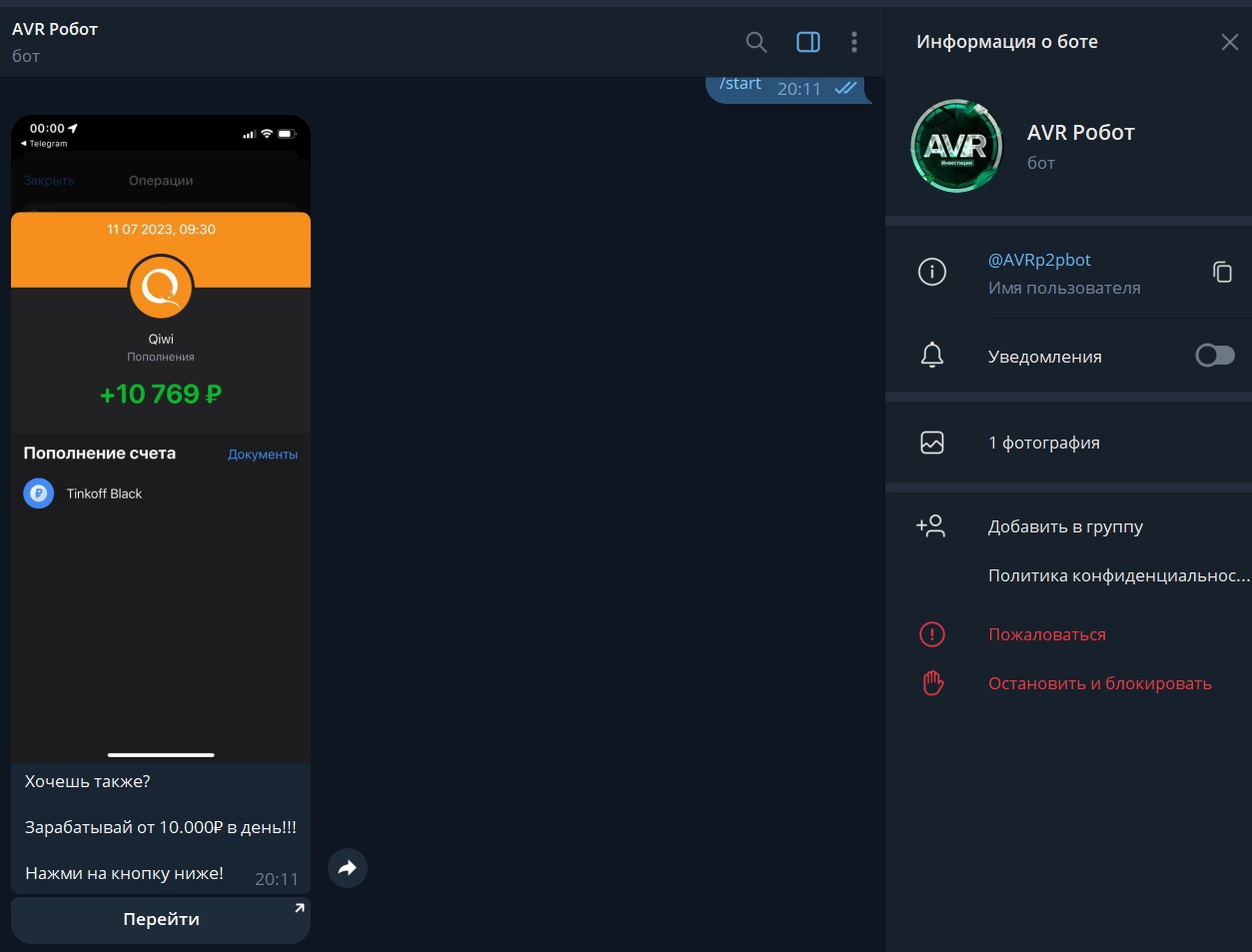1252x952 pixels.
Task: Click the Перейти button under the message
Action: click(x=161, y=919)
